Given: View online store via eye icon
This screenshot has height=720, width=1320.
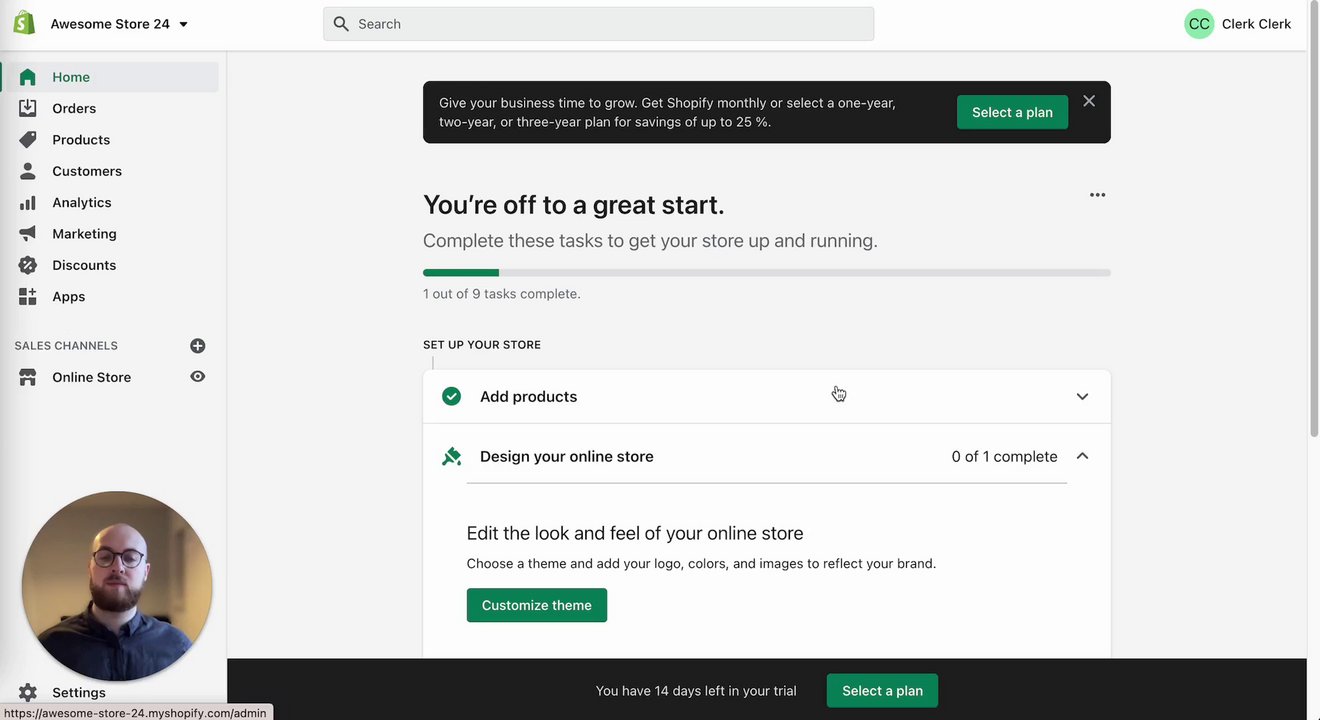Looking at the screenshot, I should [x=198, y=377].
